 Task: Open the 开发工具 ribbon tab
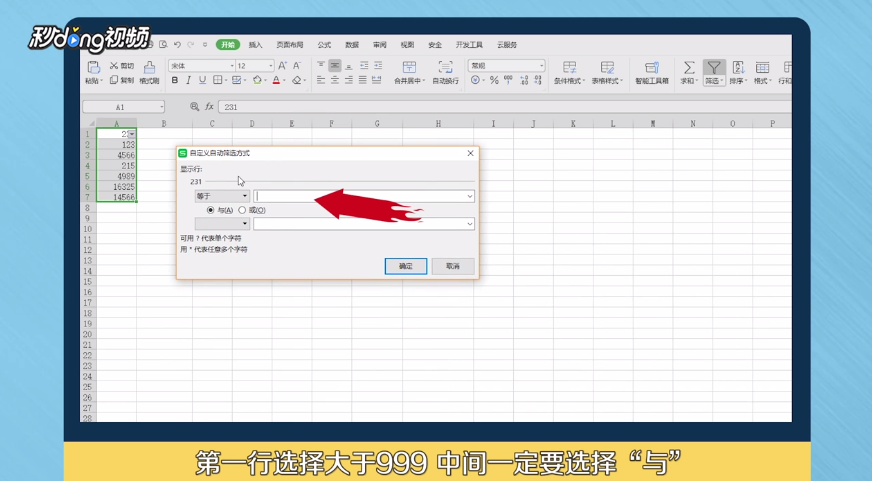[x=469, y=44]
